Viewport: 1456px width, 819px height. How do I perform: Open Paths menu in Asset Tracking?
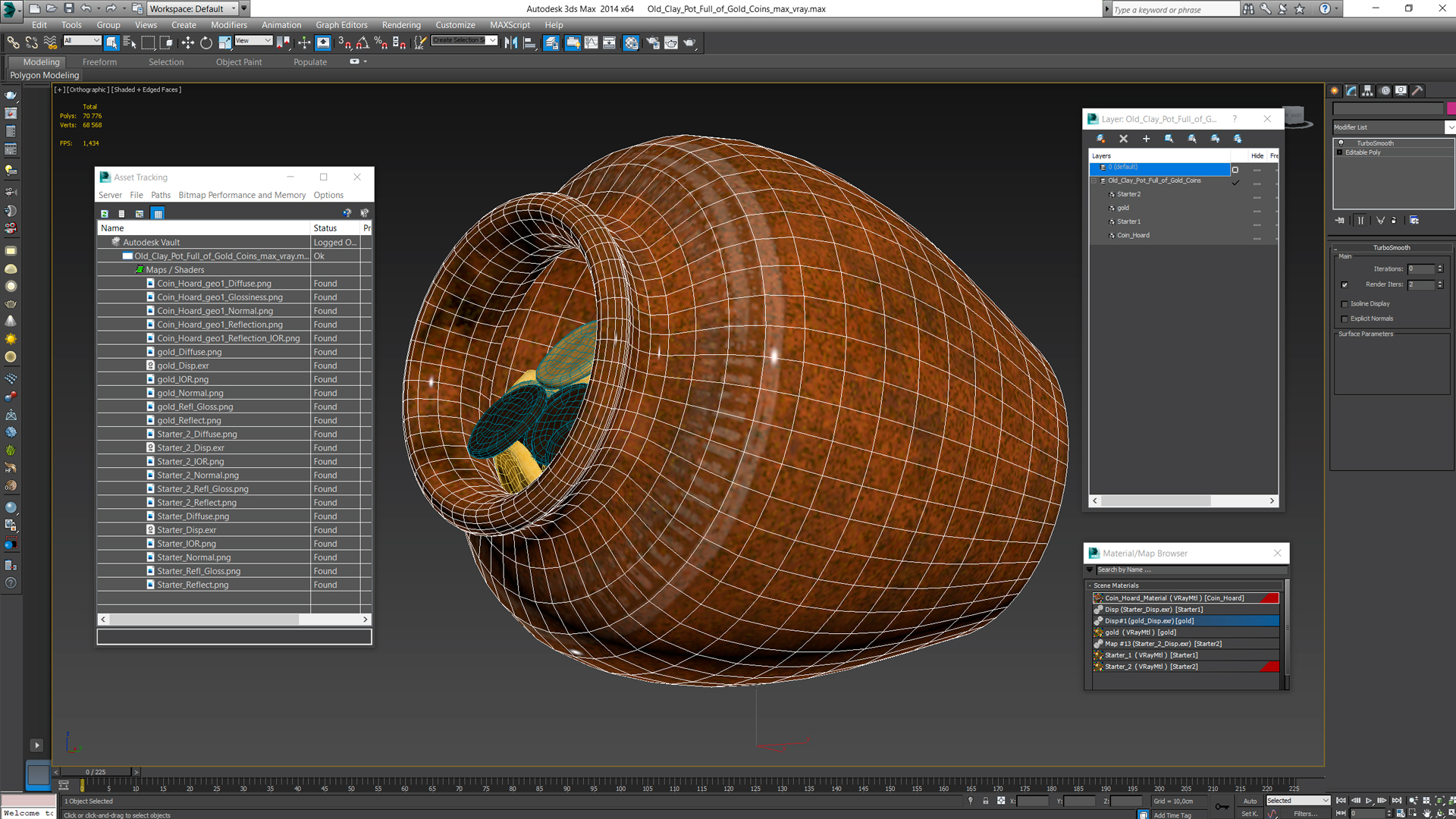(x=161, y=195)
